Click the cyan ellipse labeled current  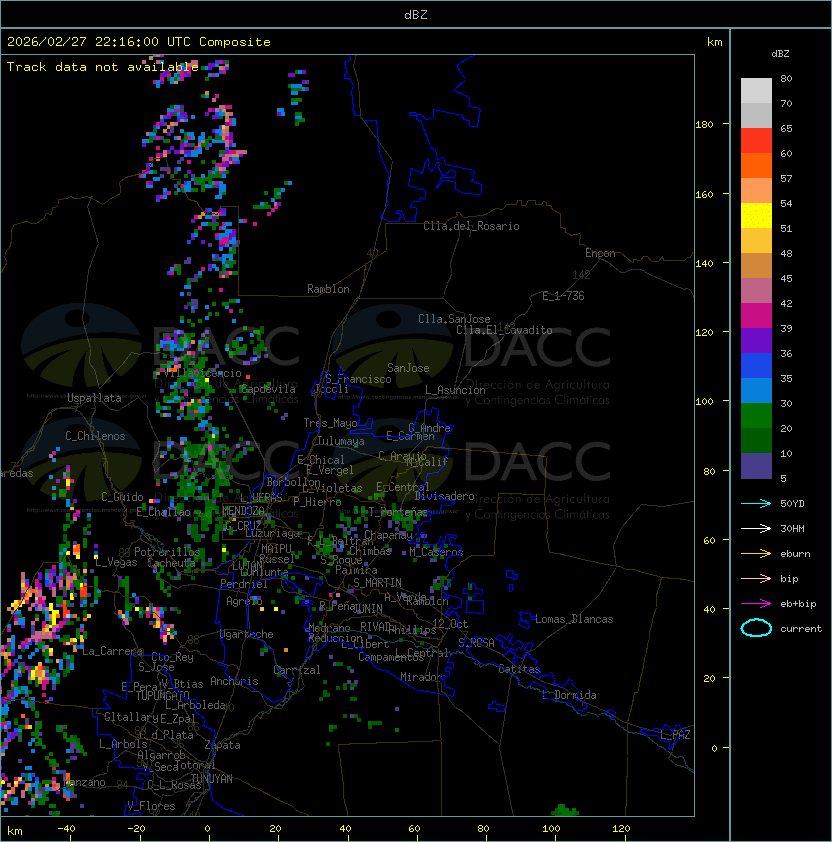(x=756, y=628)
